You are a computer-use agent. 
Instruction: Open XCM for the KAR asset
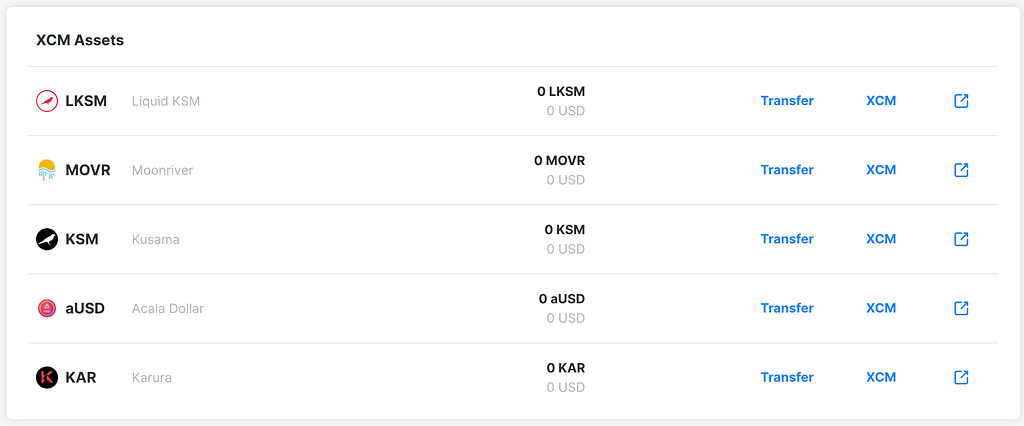click(881, 377)
